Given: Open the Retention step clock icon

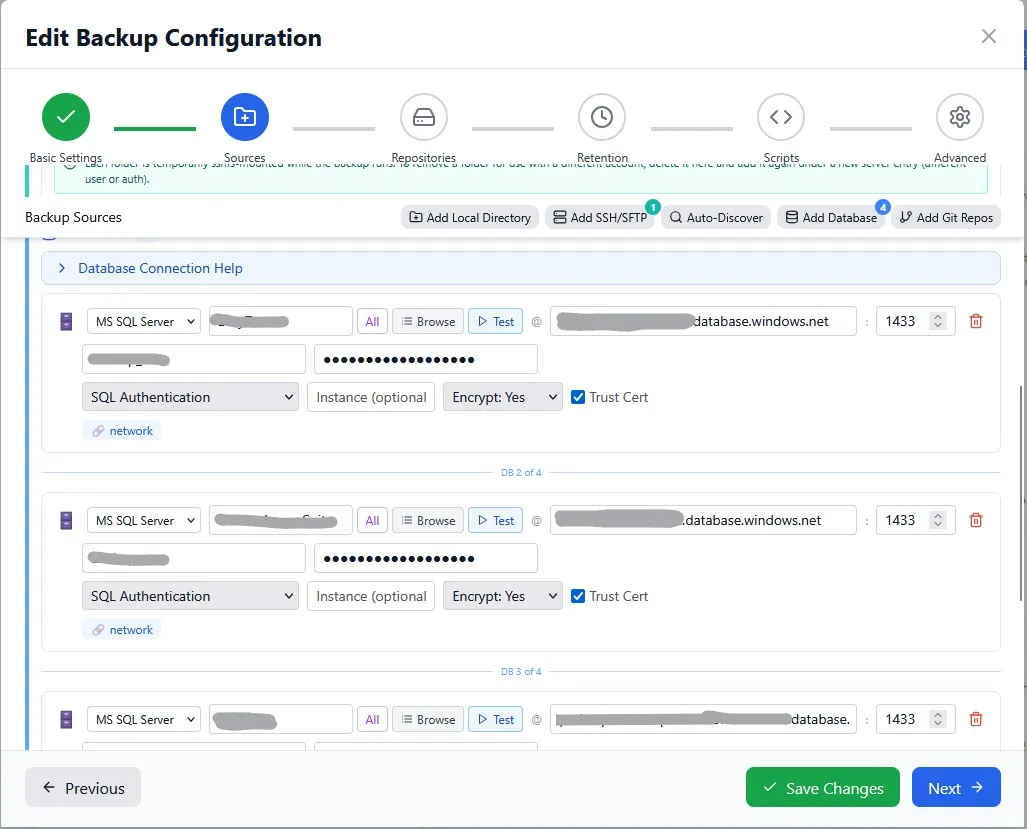Looking at the screenshot, I should coord(602,117).
